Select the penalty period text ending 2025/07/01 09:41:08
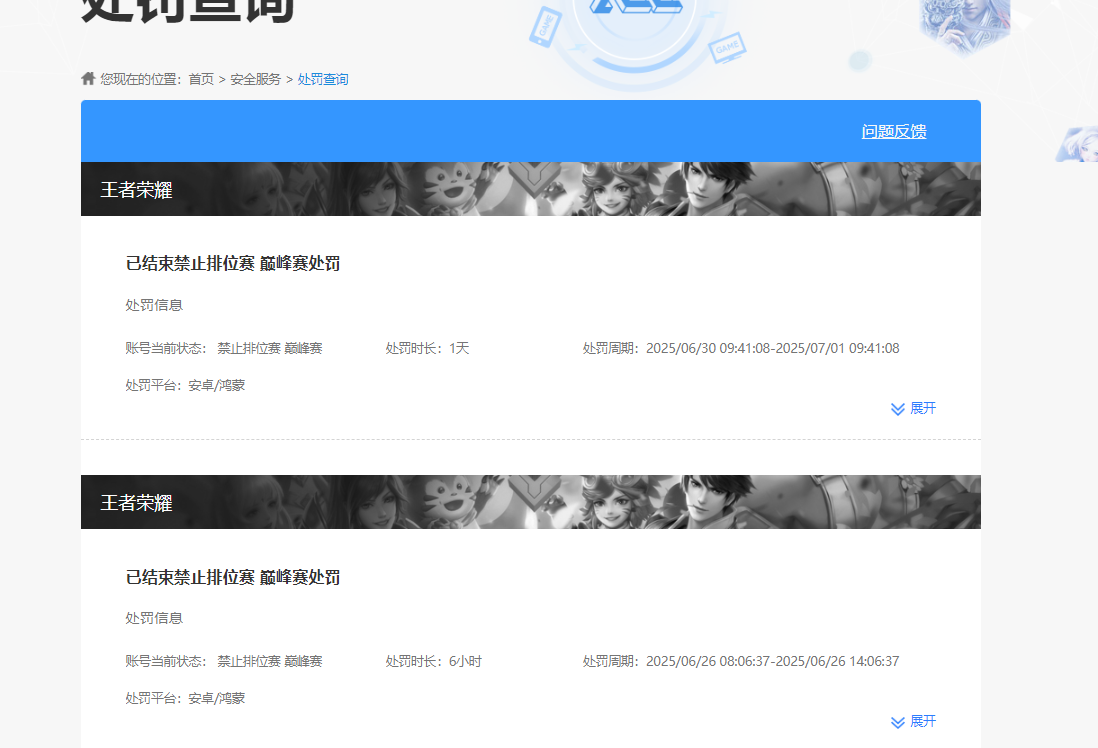1098x748 pixels. 741,348
